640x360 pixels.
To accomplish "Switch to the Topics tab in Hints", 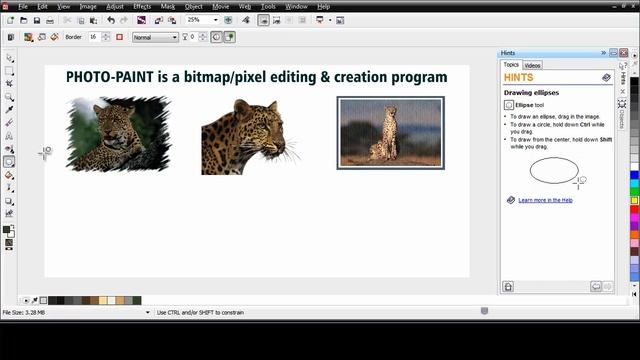I will click(511, 64).
